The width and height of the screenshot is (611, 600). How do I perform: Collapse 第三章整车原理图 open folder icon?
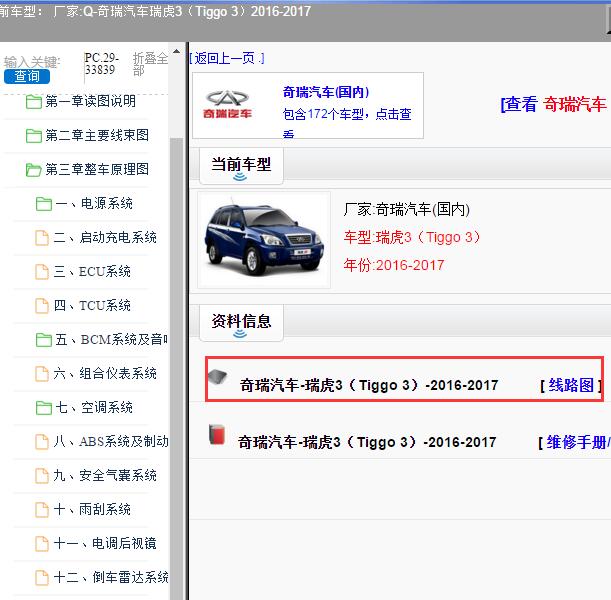34,170
